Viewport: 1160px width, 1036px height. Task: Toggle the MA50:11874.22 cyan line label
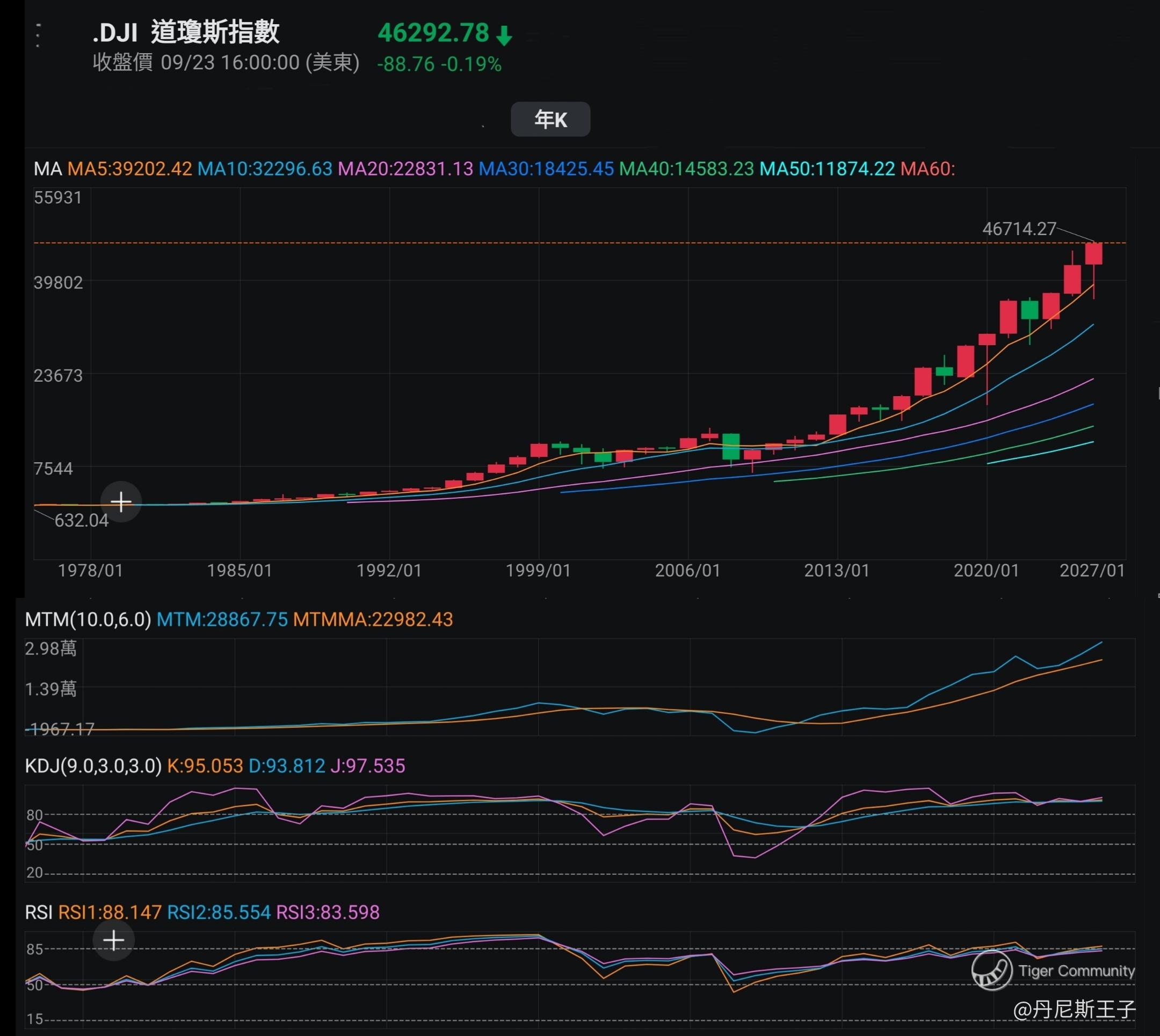point(827,169)
